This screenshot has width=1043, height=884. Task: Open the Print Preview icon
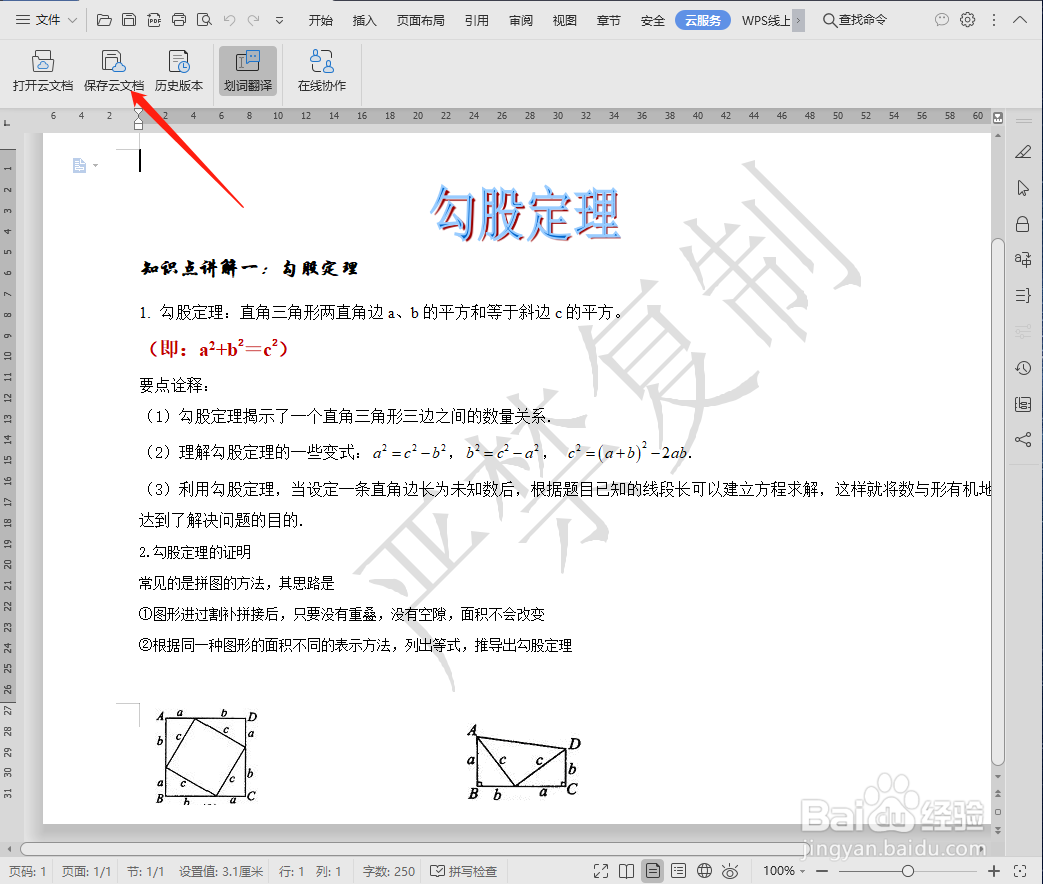point(205,19)
